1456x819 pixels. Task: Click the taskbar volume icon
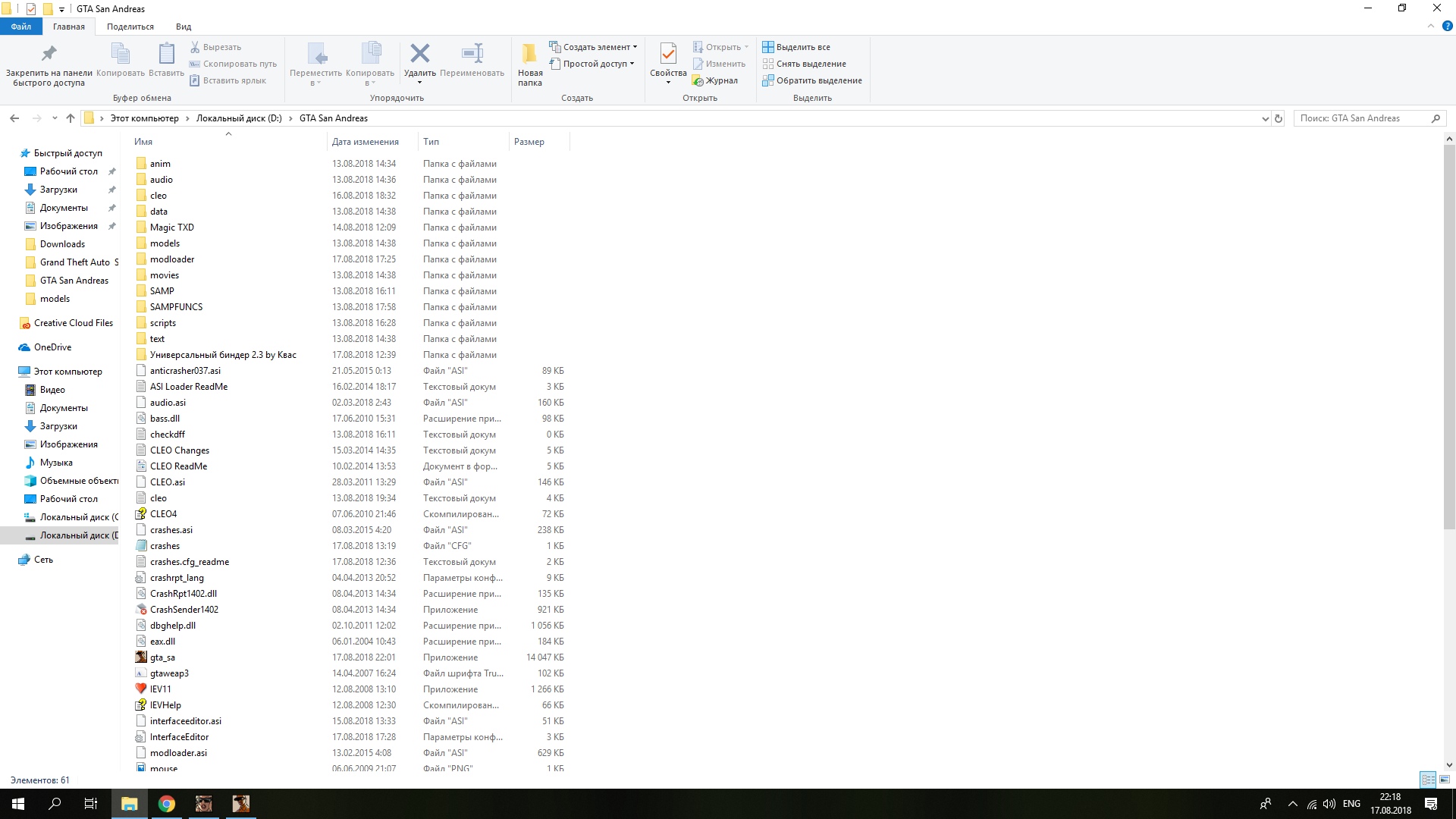(1329, 804)
